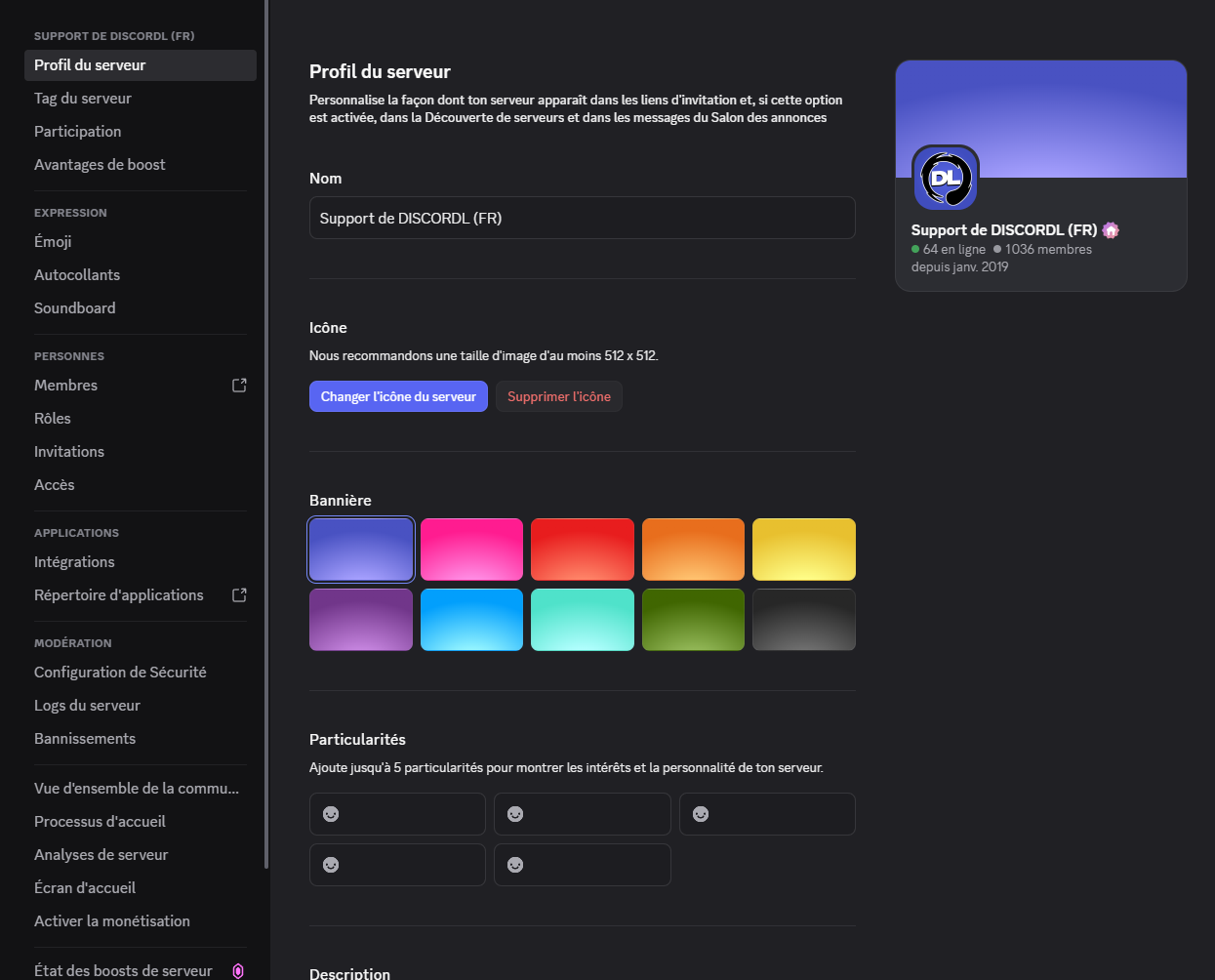The width and height of the screenshot is (1215, 980).
Task: Open Émoji settings
Action: (x=141, y=242)
